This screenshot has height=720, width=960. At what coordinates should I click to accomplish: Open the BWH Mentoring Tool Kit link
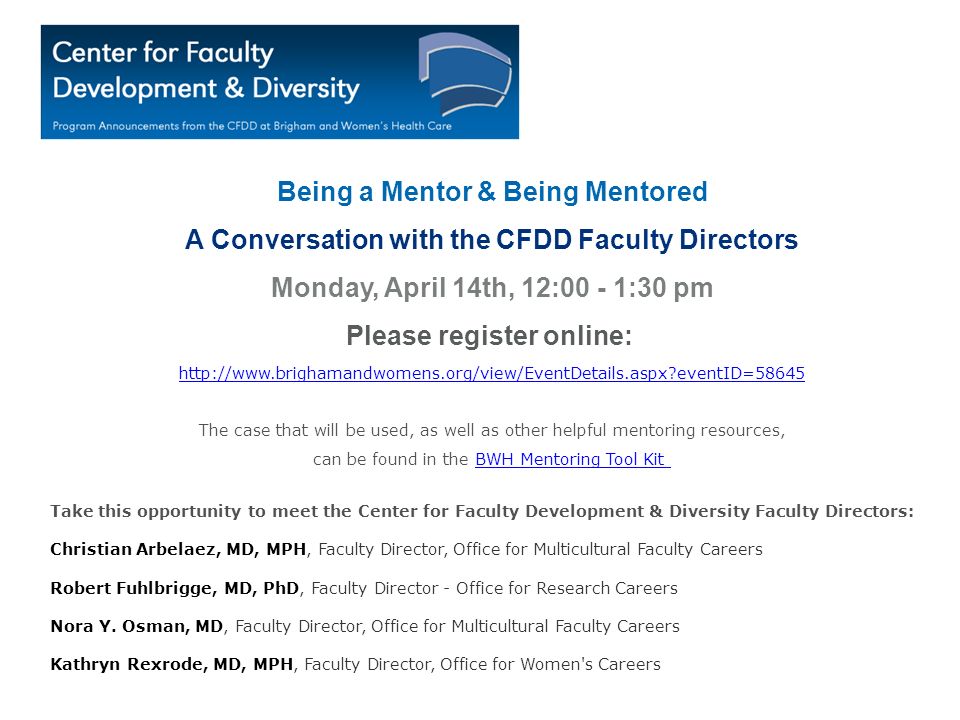[572, 459]
